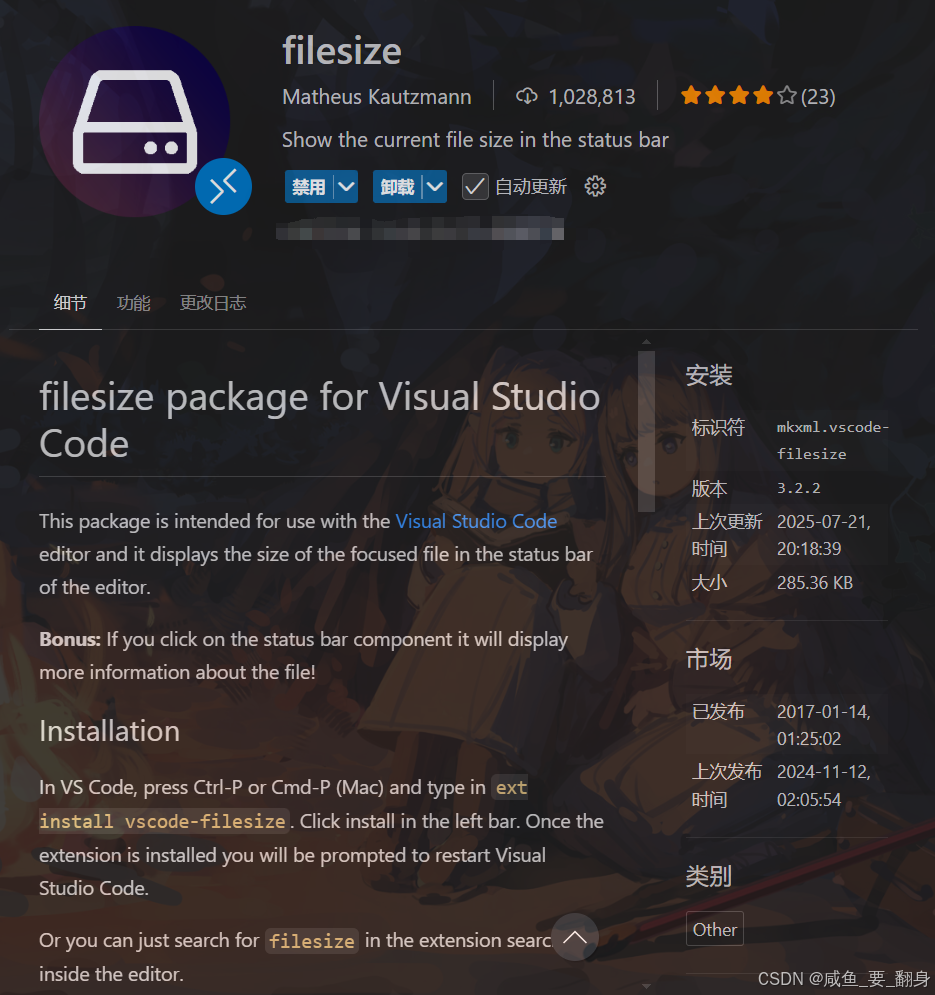This screenshot has width=935, height=995.
Task: Click the inline 'filesize' code text
Action: (x=312, y=940)
